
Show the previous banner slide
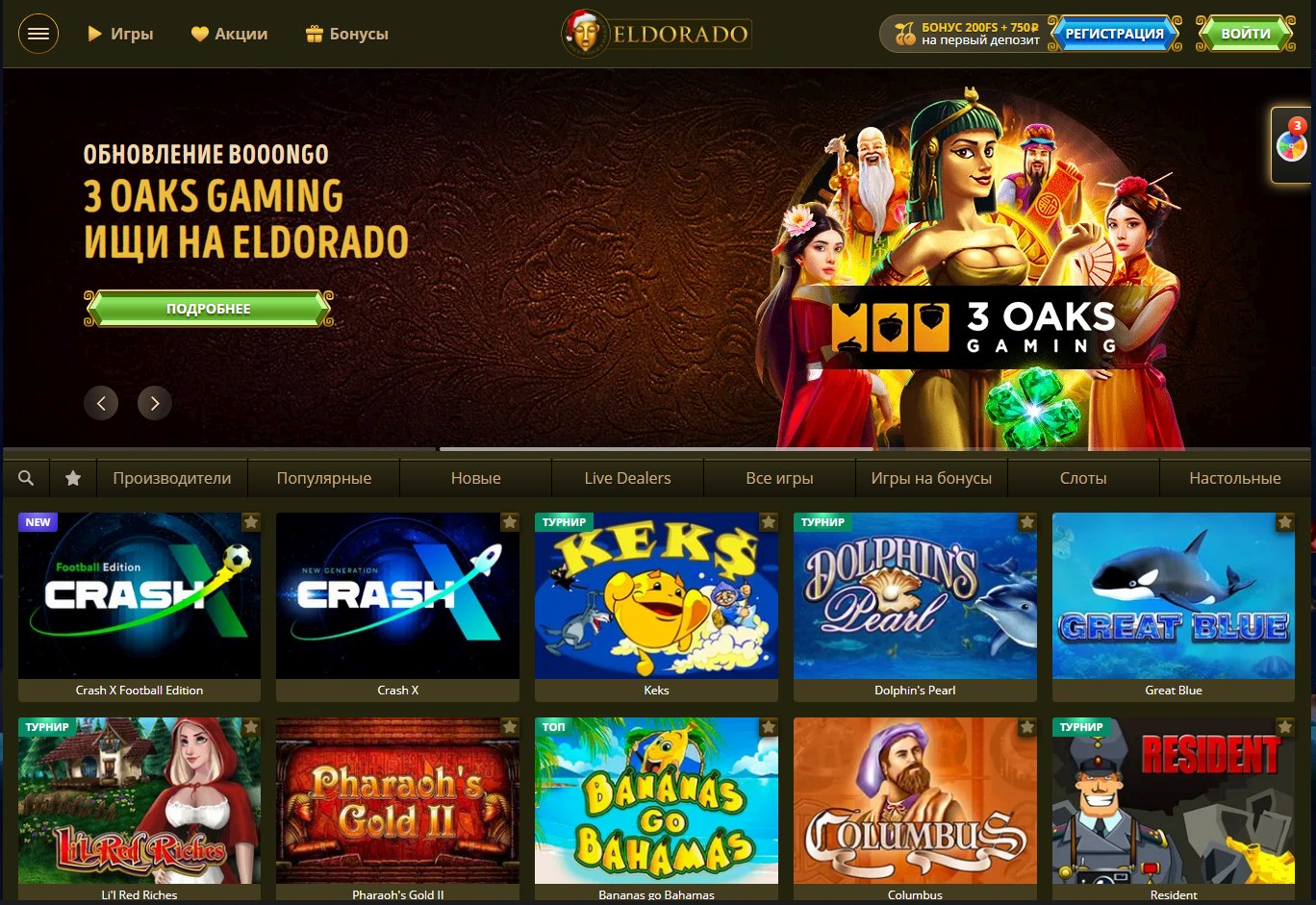tap(101, 403)
